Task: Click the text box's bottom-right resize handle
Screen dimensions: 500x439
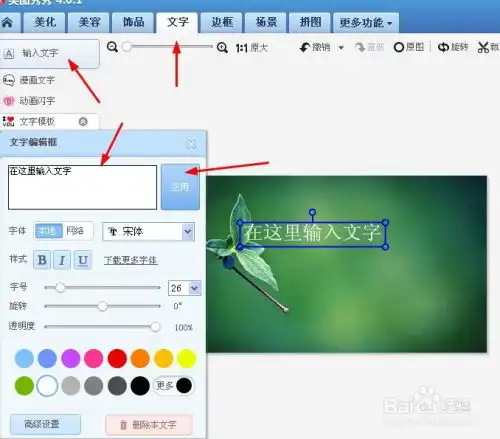Action: coord(385,247)
